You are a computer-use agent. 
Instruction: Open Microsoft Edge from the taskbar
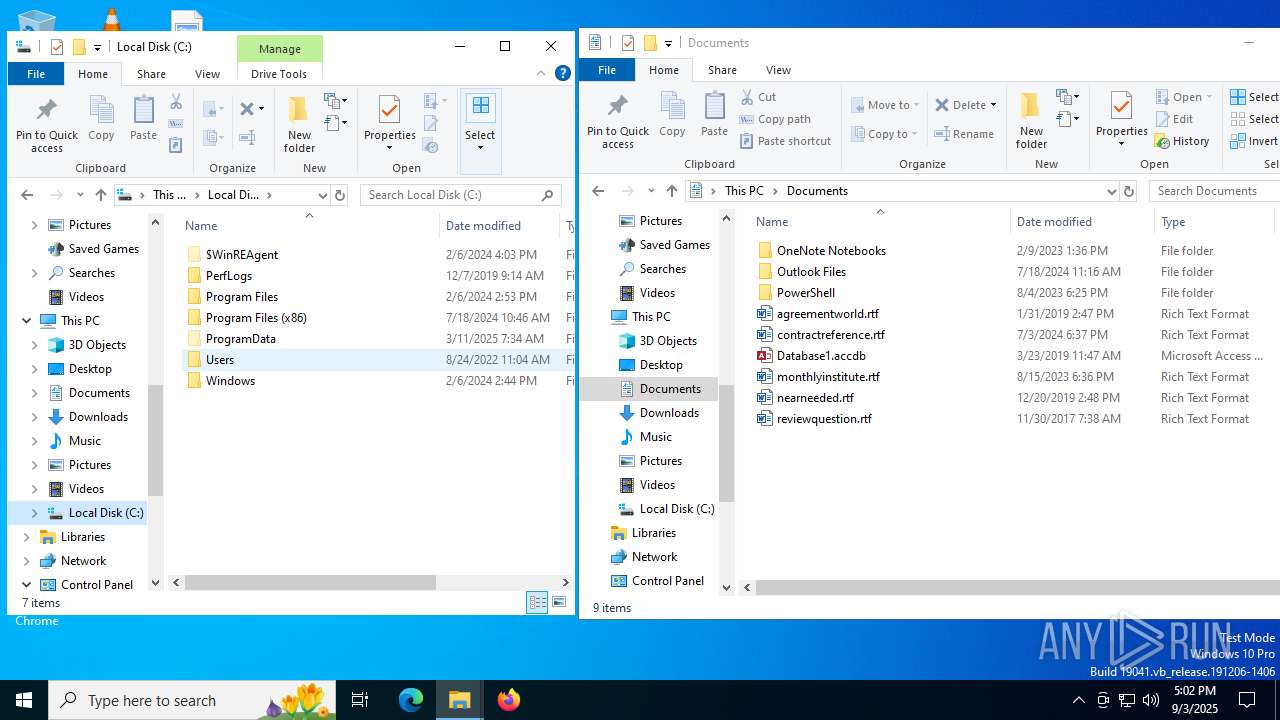pyautogui.click(x=411, y=700)
